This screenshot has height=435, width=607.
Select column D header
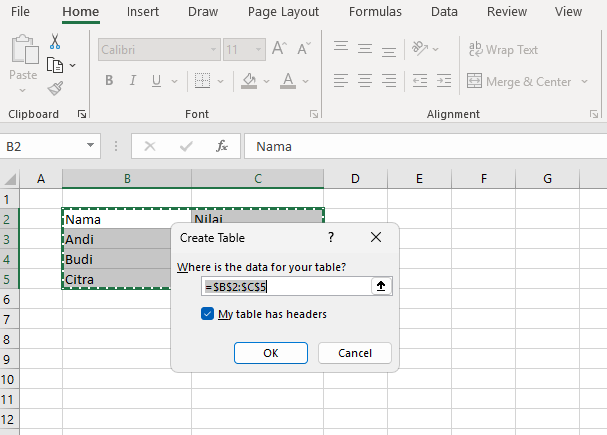[x=355, y=179]
